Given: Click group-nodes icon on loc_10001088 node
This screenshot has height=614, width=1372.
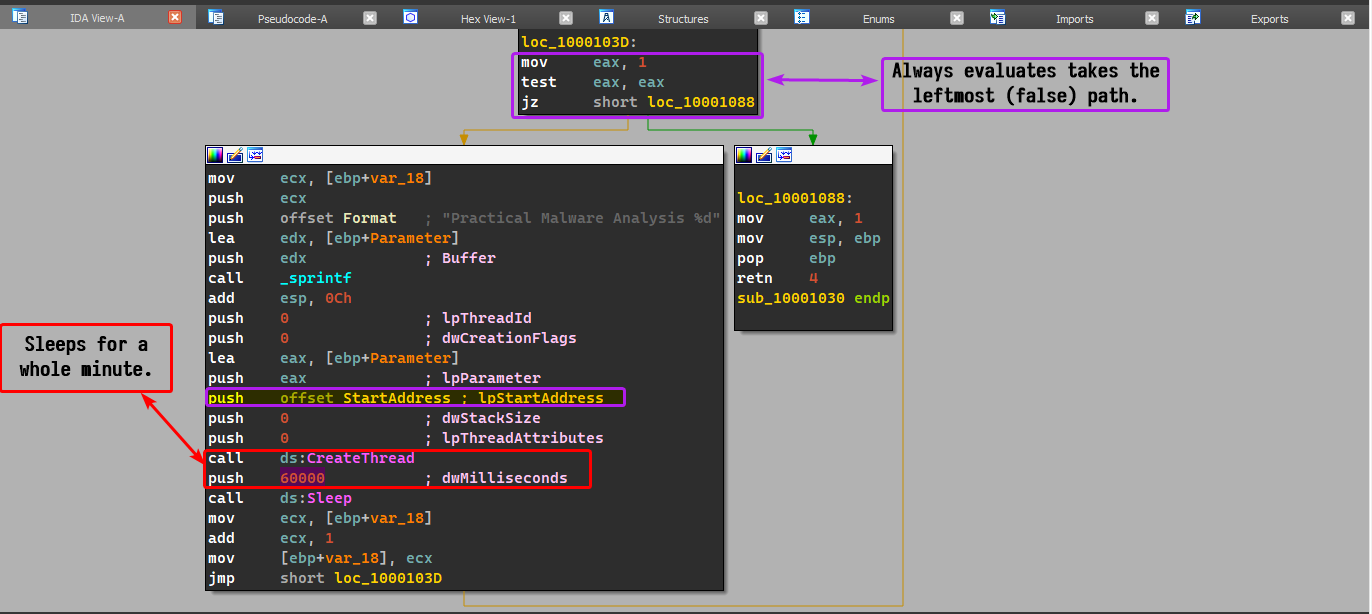Looking at the screenshot, I should coord(784,155).
